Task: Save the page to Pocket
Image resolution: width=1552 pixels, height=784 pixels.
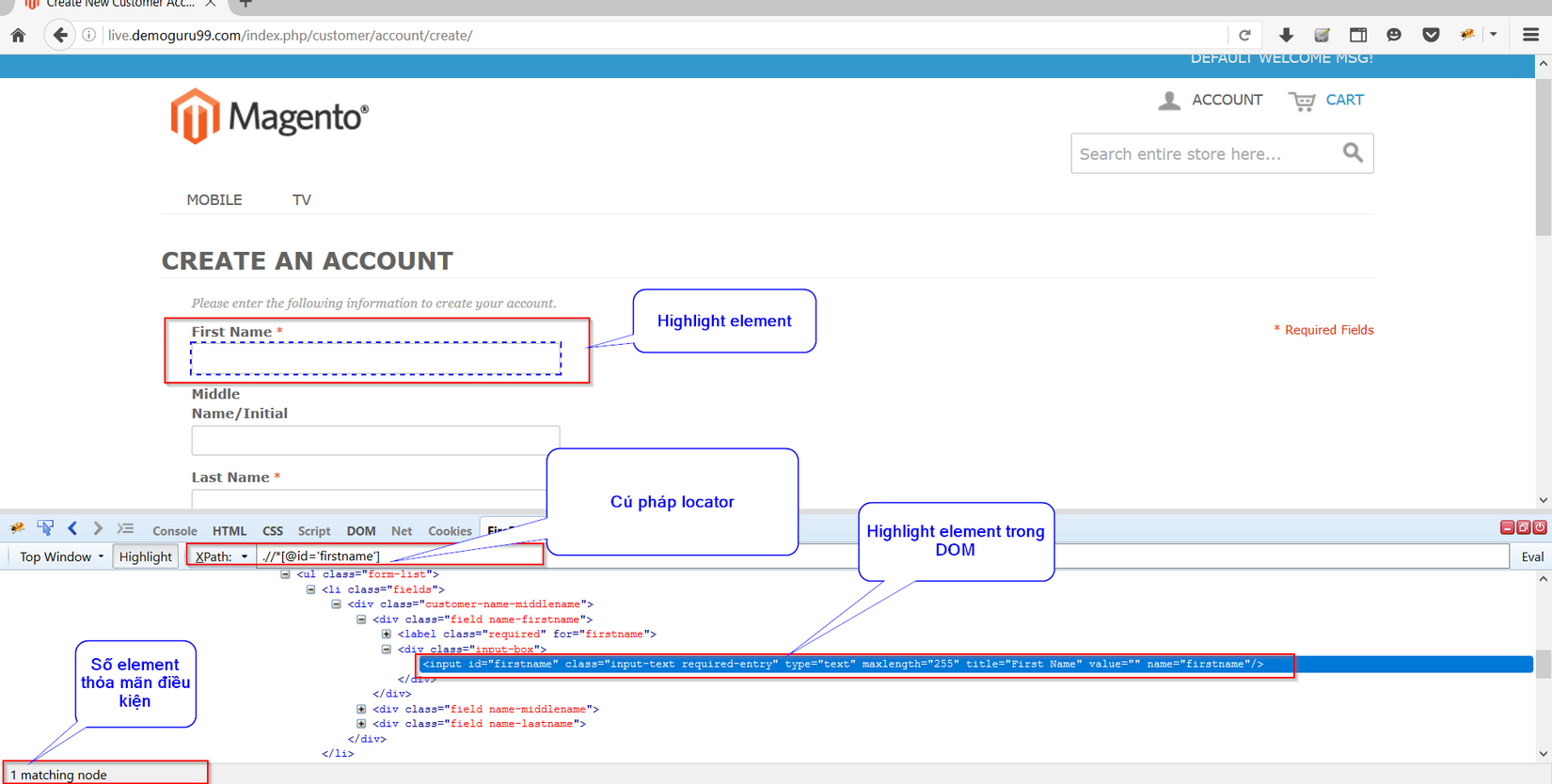Action: click(x=1431, y=36)
